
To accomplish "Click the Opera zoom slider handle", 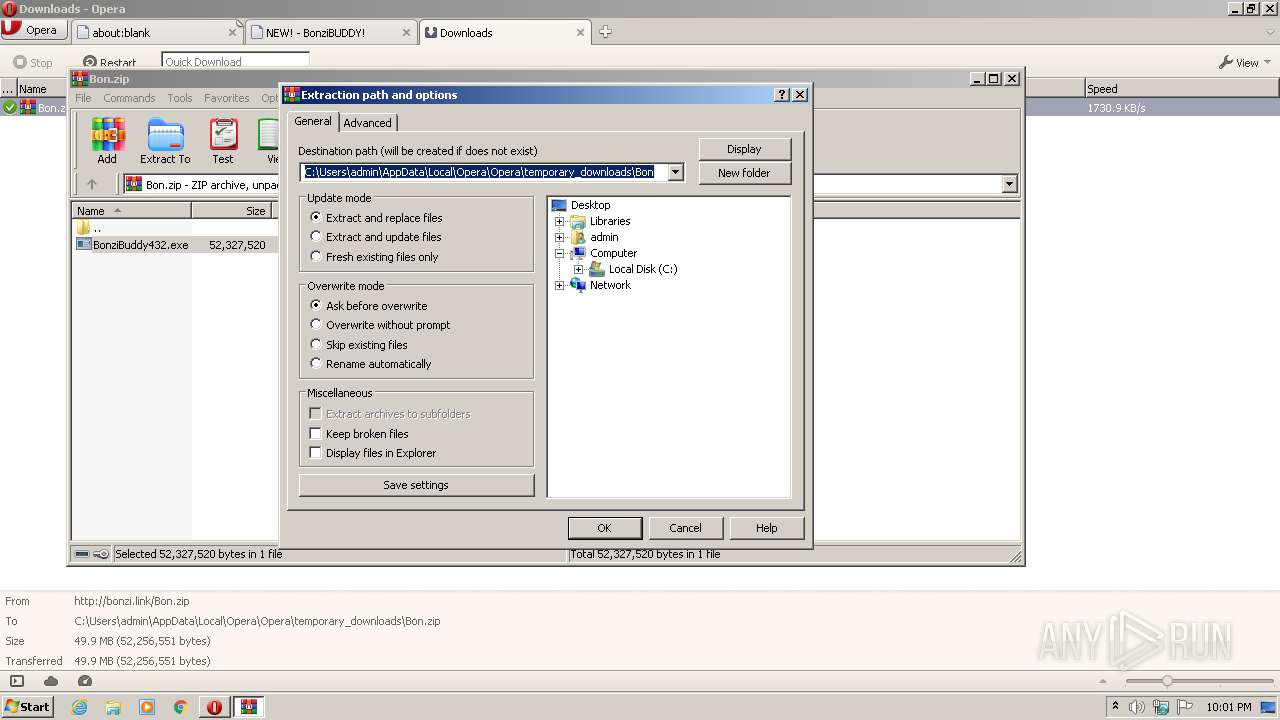I will (x=1166, y=681).
